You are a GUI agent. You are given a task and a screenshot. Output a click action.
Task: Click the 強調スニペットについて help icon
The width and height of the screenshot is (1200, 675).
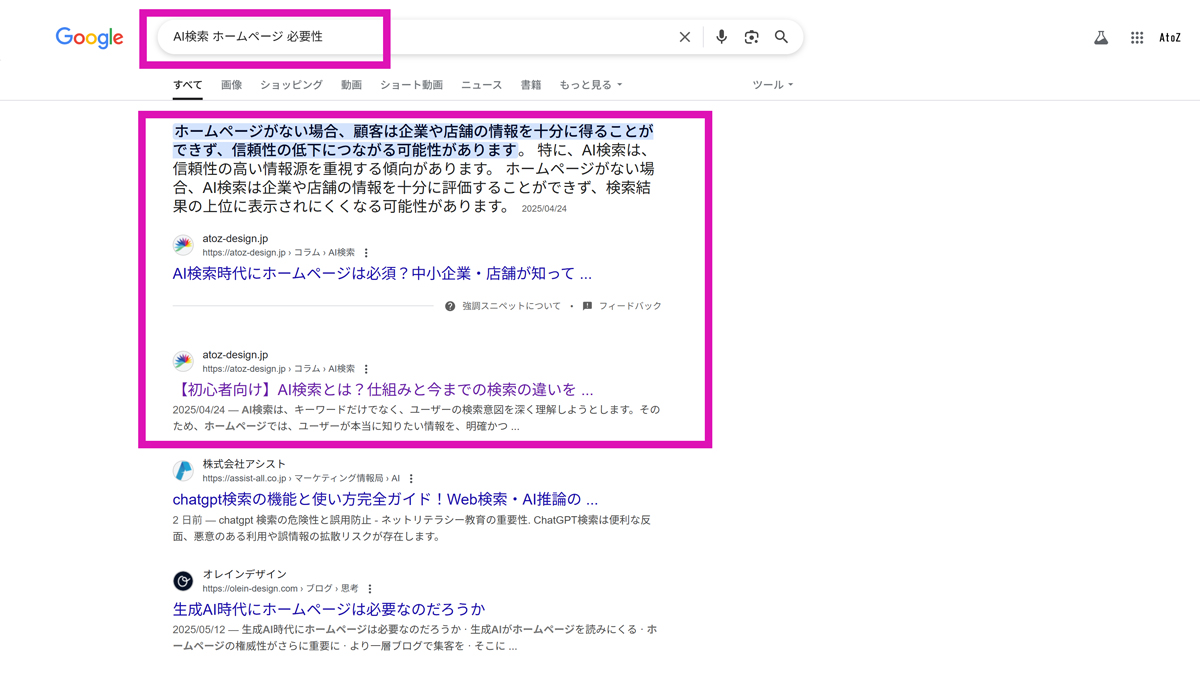click(450, 306)
